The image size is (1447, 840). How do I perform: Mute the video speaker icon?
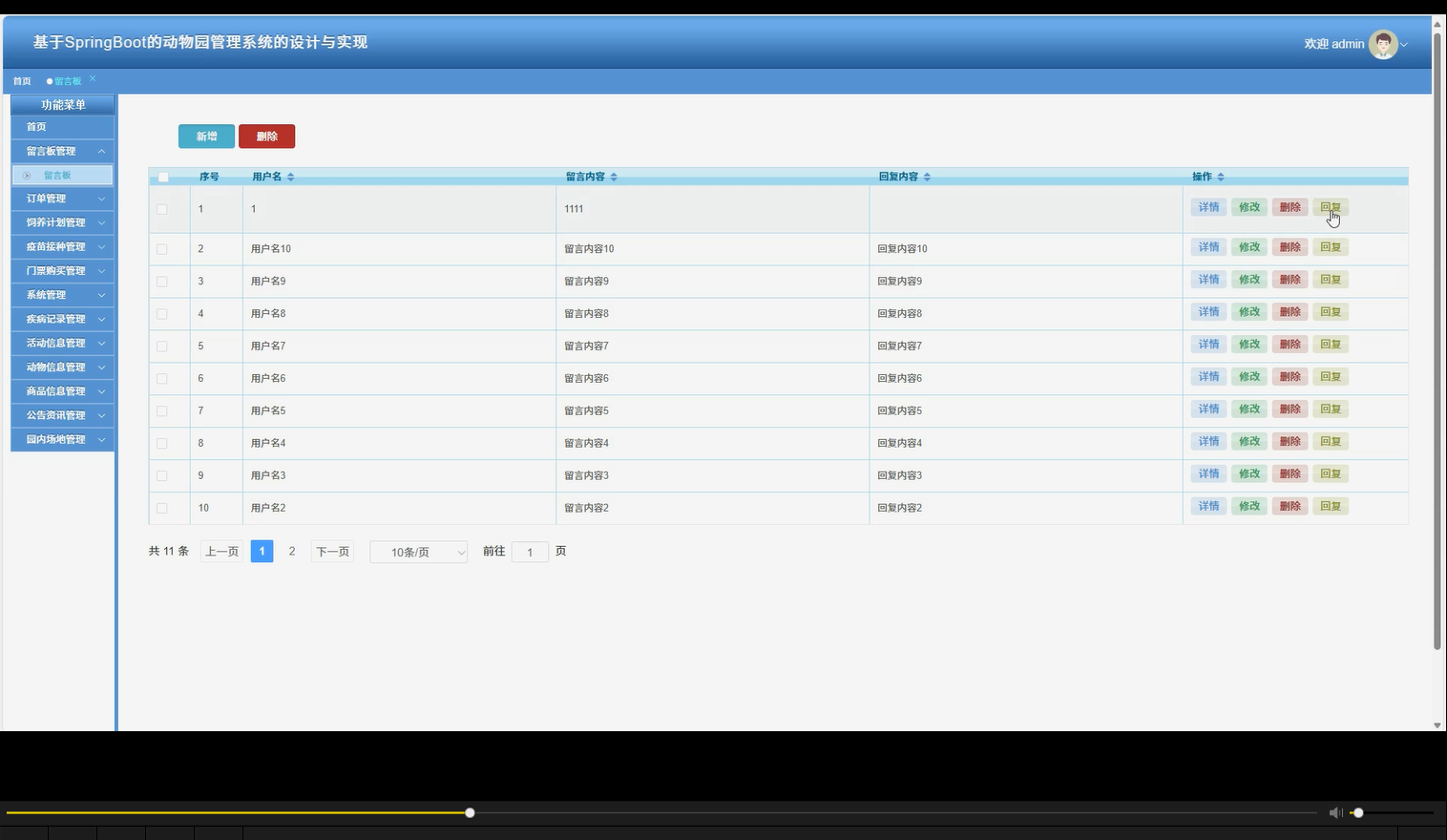coord(1335,812)
